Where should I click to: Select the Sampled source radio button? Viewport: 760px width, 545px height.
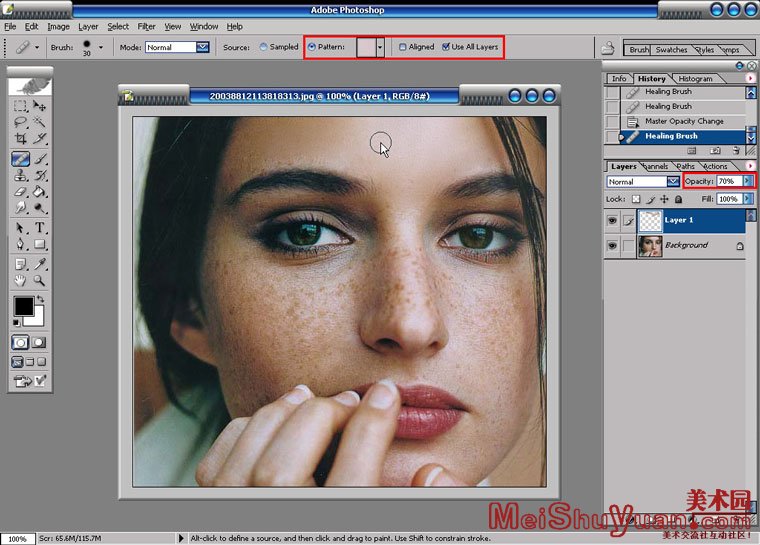click(x=264, y=47)
